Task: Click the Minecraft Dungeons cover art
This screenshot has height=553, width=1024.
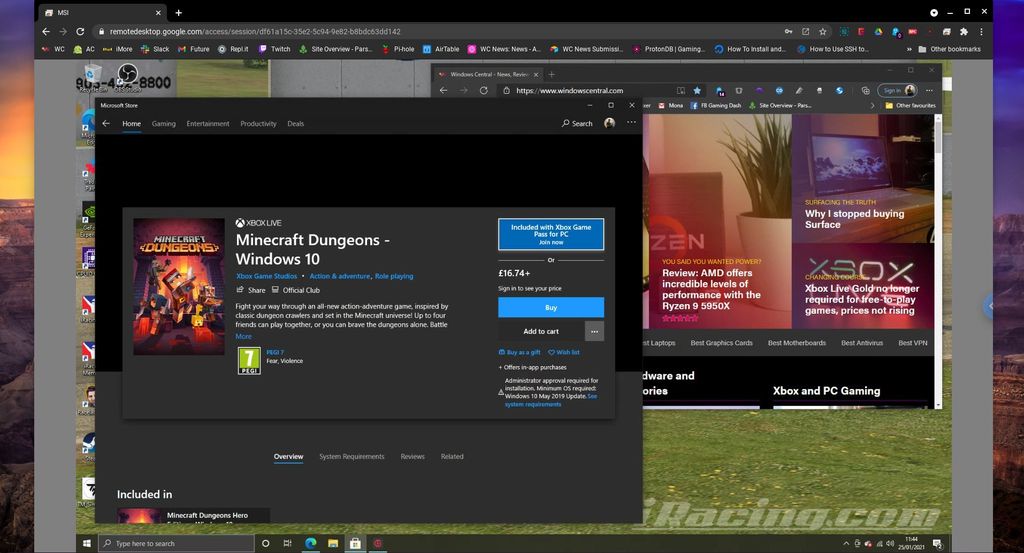Action: [179, 287]
